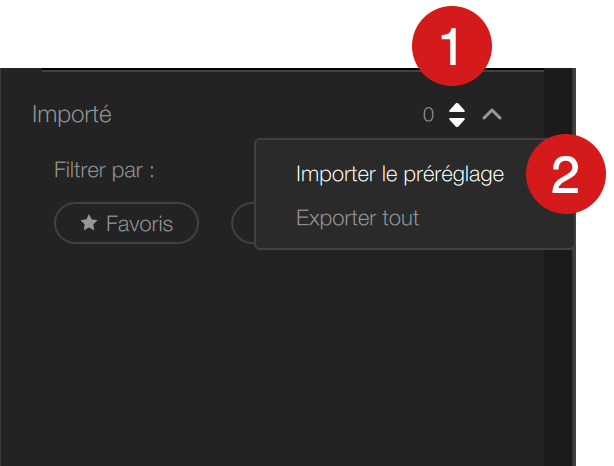
Task: Click the Importé section title
Action: point(72,115)
